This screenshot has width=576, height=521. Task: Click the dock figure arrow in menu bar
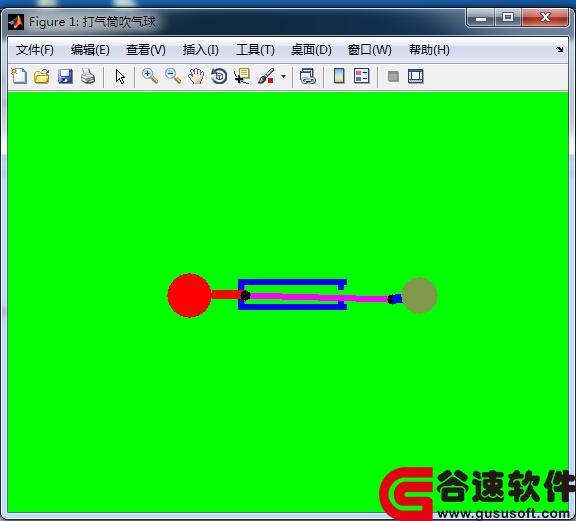559,49
